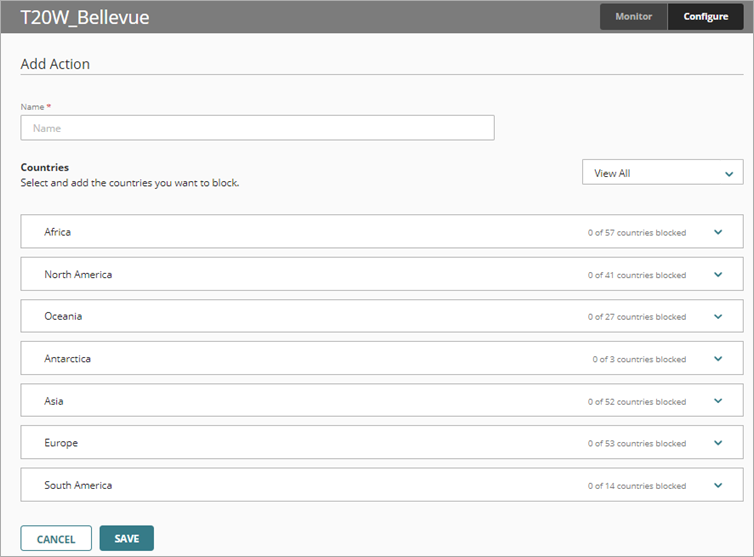Select the Asia region label
The width and height of the screenshot is (754, 557).
pyautogui.click(x=54, y=401)
